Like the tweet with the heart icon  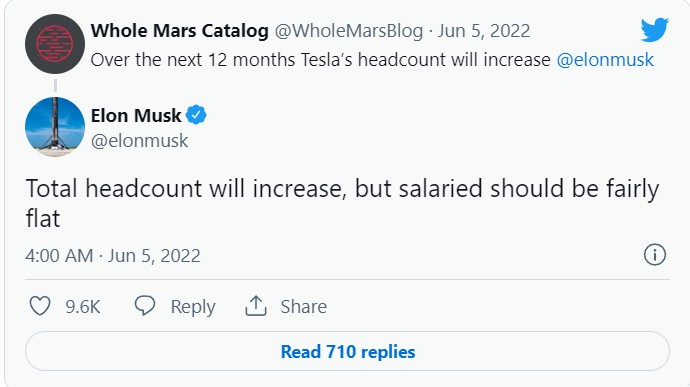click(x=40, y=306)
